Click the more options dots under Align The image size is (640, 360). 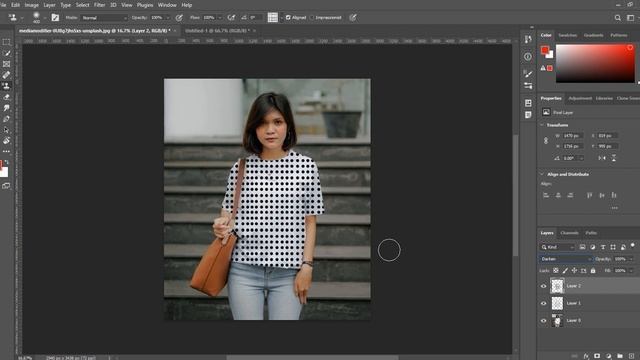614,208
